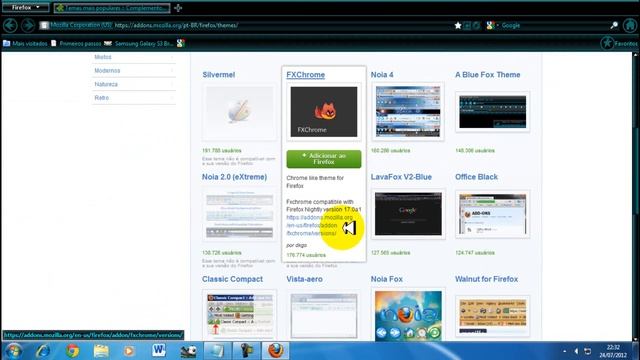This screenshot has height=360, width=640.
Task: Open the Firefox application menu button
Action: pyautogui.click(x=25, y=7)
